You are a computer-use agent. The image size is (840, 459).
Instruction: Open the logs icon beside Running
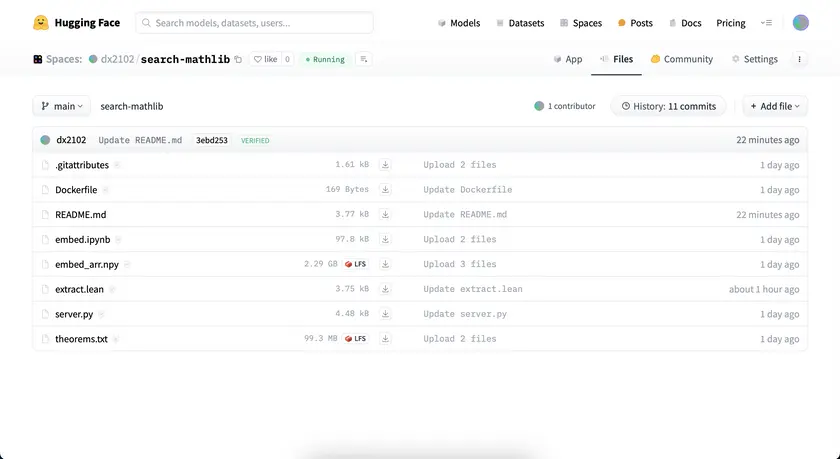(364, 59)
